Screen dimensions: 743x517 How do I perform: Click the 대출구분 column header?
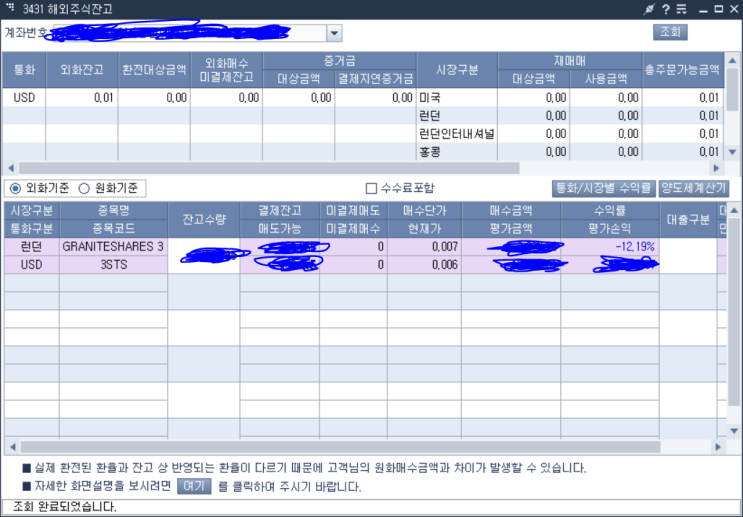[688, 219]
